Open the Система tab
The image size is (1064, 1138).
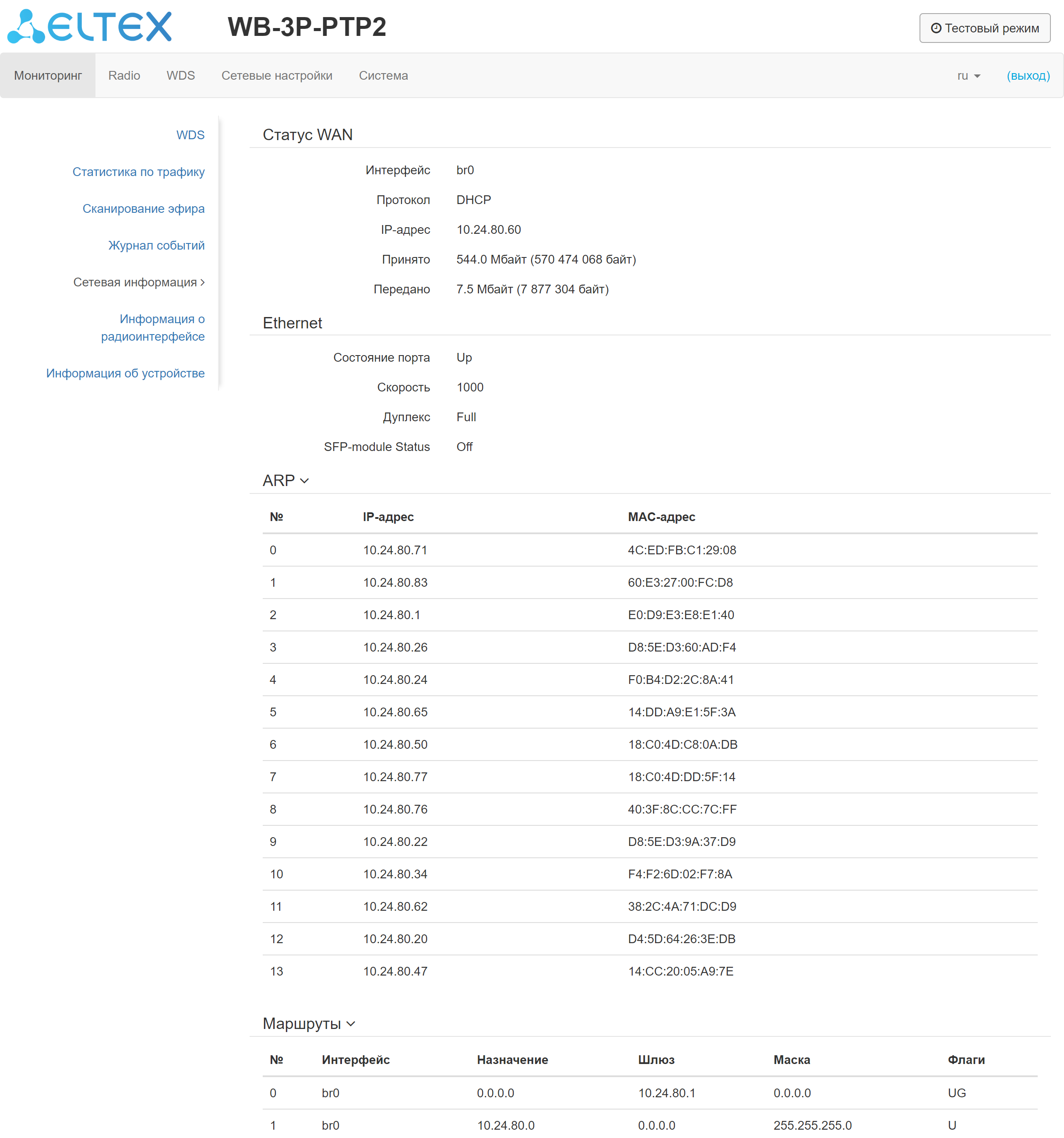tap(383, 76)
